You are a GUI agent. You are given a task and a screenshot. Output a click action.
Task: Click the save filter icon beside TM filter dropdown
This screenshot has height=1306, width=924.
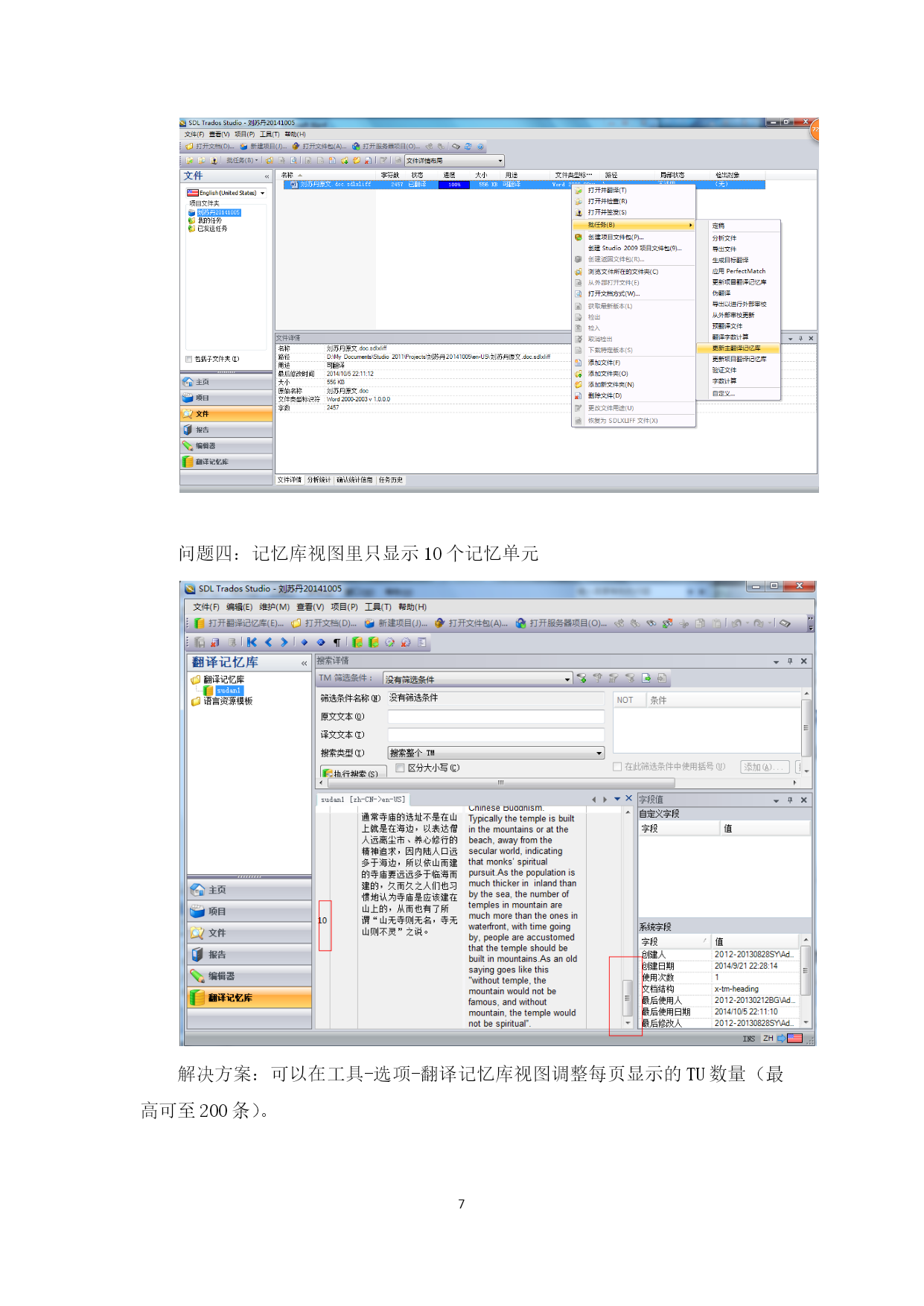(582, 678)
